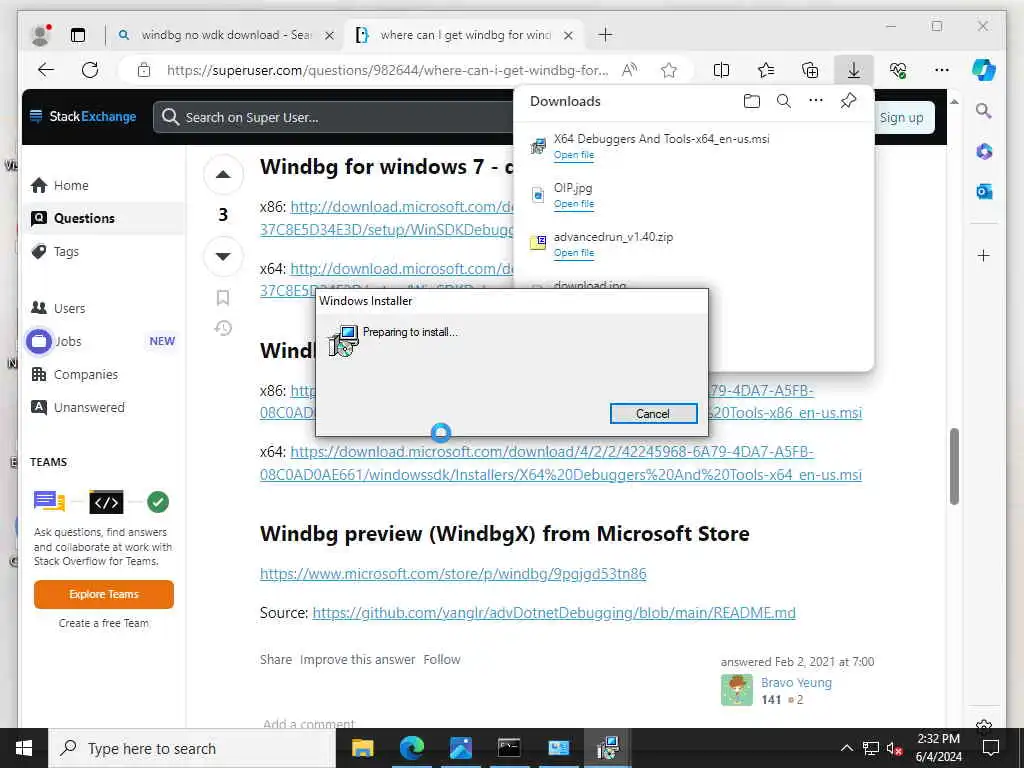Open Microsoft 365 icon in Edge sidebar
Viewport: 1024px width, 768px height.
point(984,152)
